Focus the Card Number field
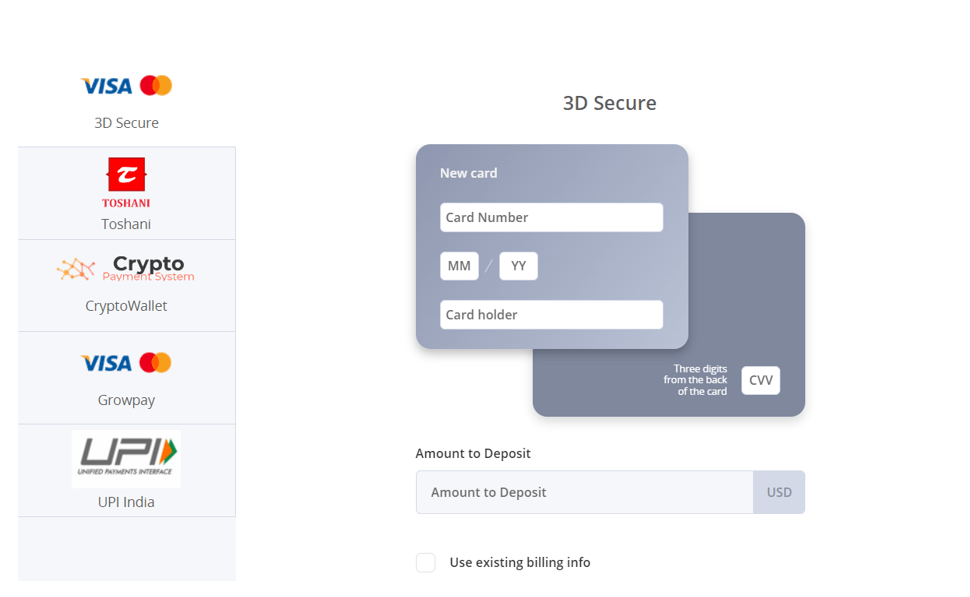Screen dimensions: 970x597 [551, 217]
